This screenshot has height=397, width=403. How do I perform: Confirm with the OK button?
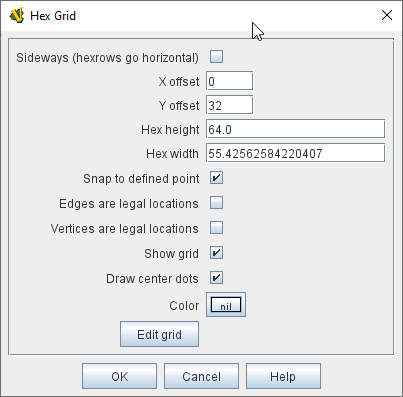pos(119,376)
